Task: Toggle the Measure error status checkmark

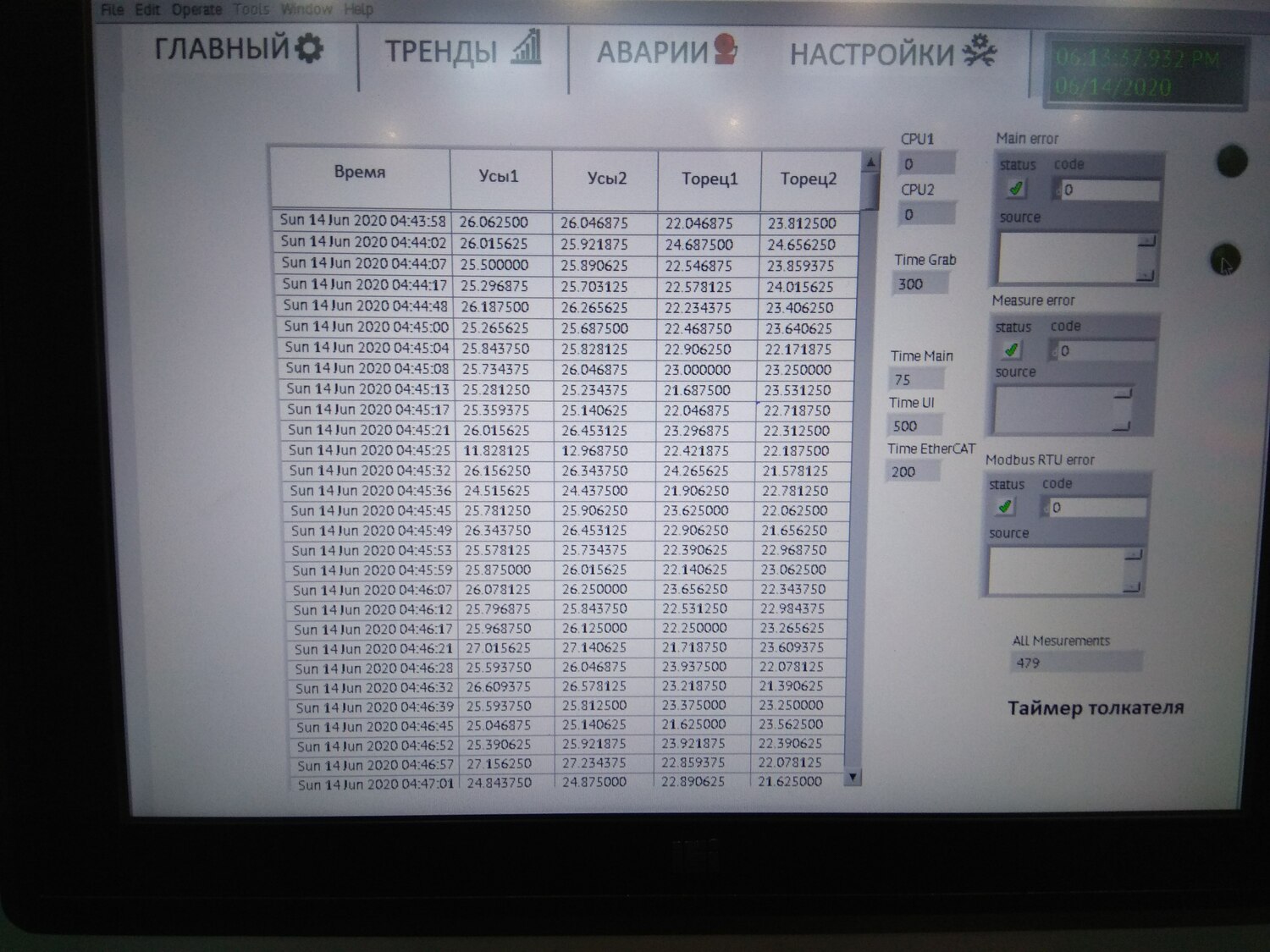Action: click(1011, 349)
